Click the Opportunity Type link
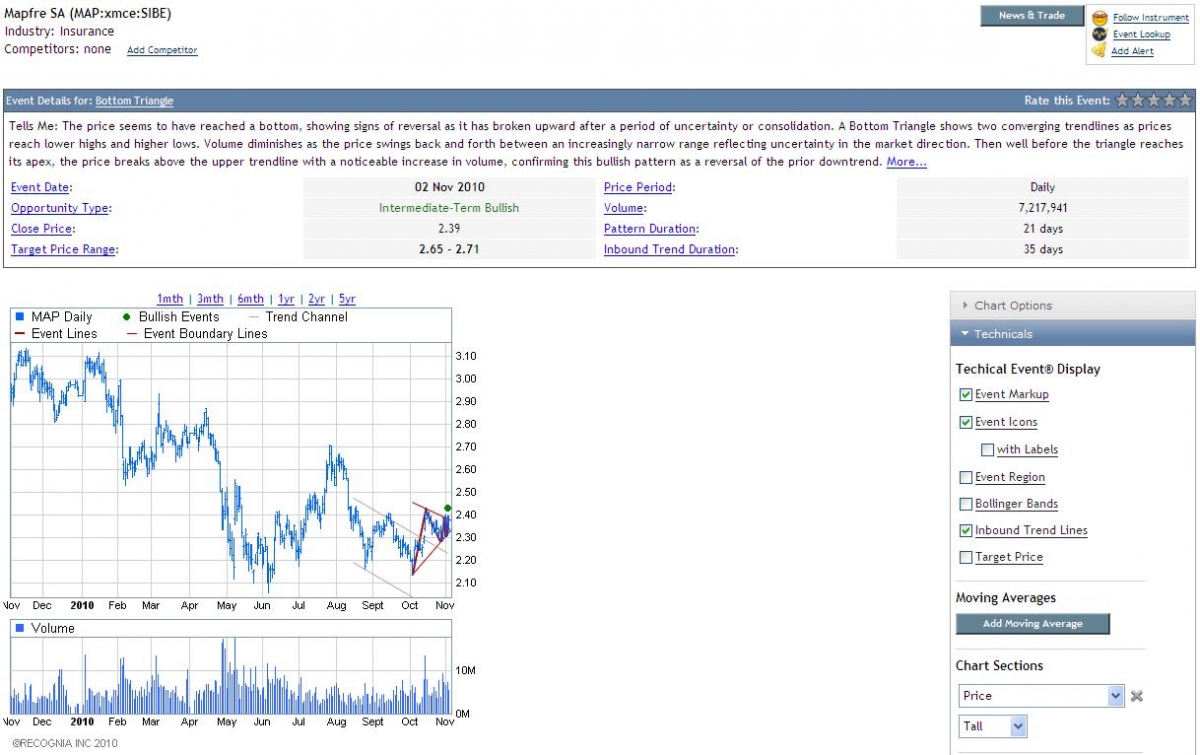 pyautogui.click(x=60, y=208)
